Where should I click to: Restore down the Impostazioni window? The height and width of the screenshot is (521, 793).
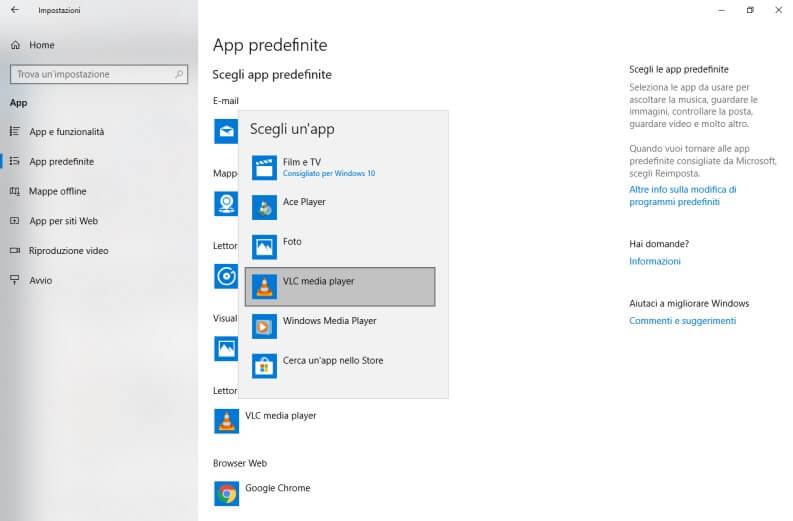pos(750,10)
